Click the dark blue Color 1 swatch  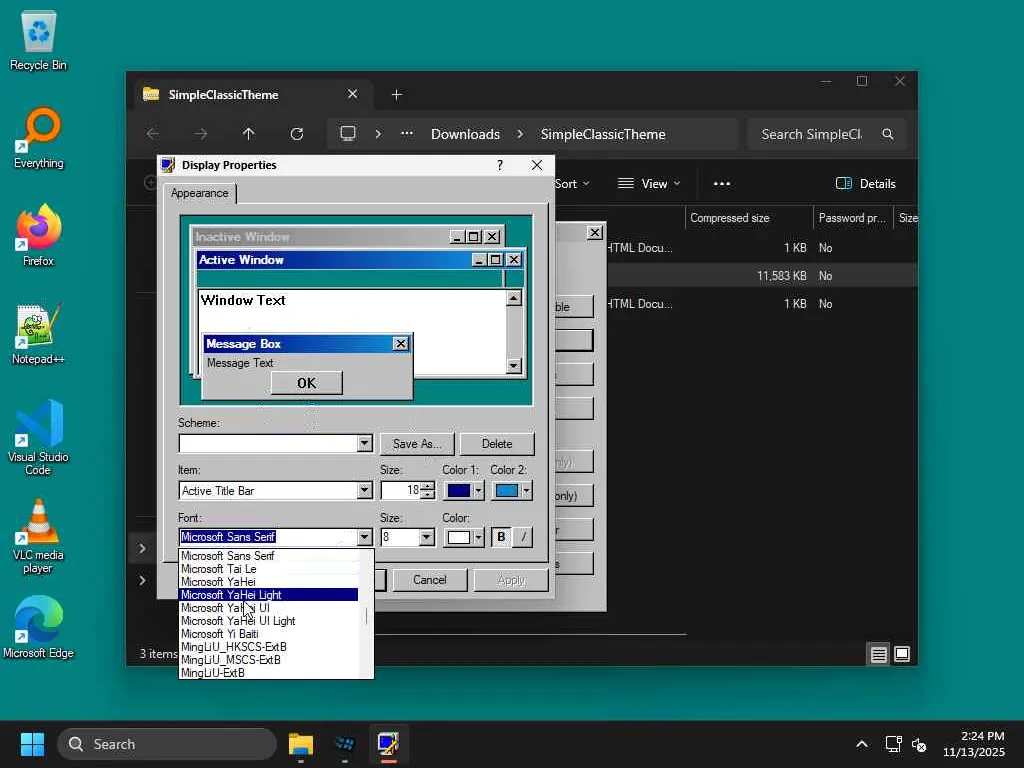pos(458,490)
